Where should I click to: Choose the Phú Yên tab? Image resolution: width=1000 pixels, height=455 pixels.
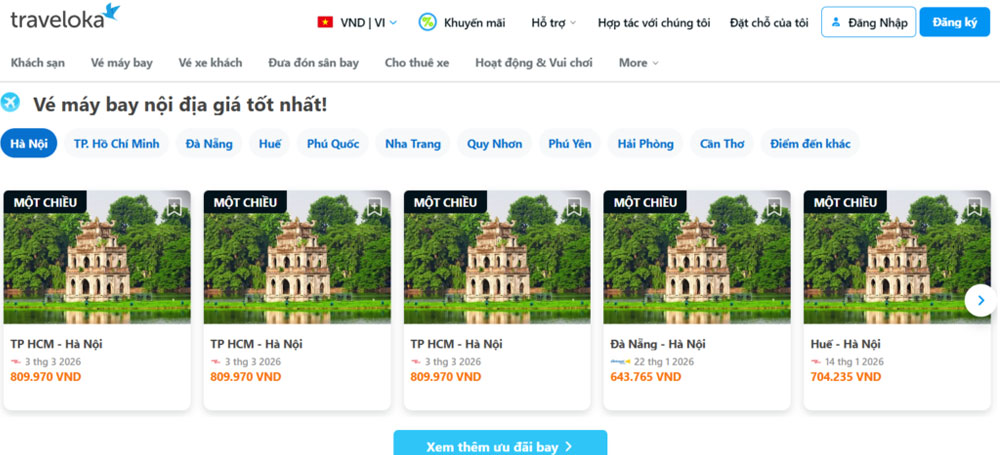click(570, 143)
